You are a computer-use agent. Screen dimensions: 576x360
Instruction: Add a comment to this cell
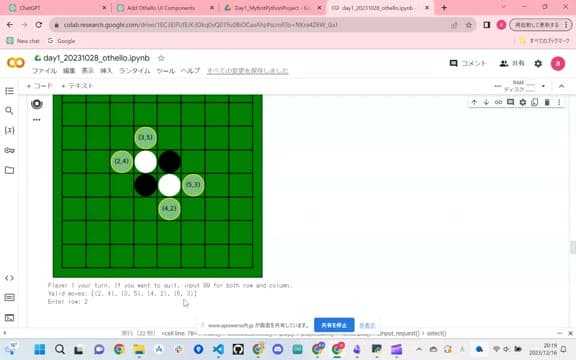tap(510, 102)
